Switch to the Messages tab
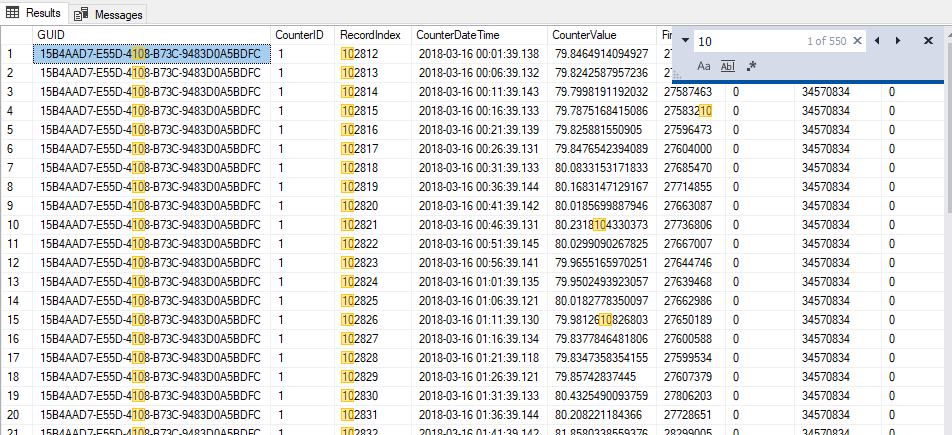The height and width of the screenshot is (435, 952). [x=109, y=14]
